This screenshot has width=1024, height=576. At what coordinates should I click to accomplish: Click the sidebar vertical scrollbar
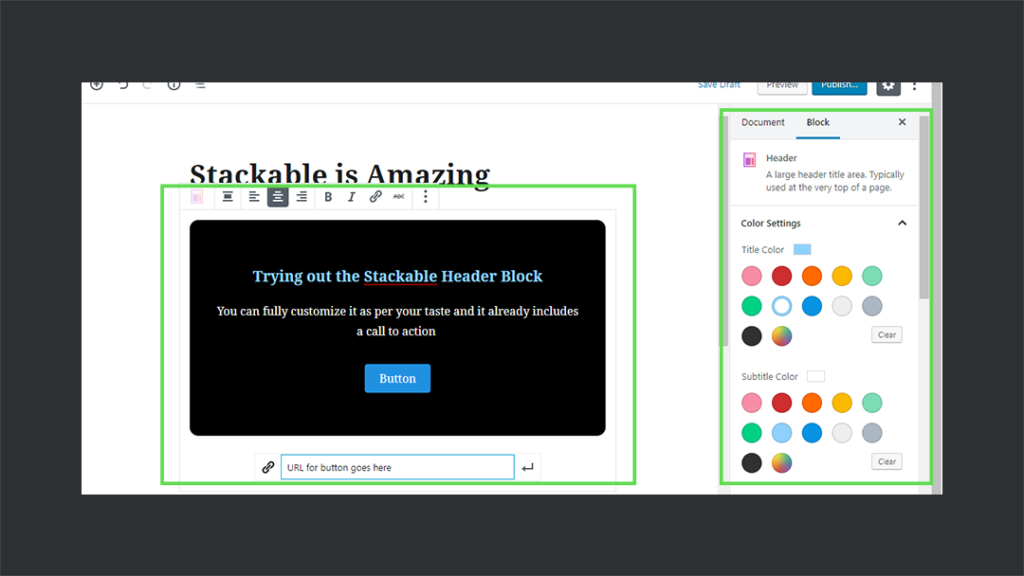click(x=924, y=209)
